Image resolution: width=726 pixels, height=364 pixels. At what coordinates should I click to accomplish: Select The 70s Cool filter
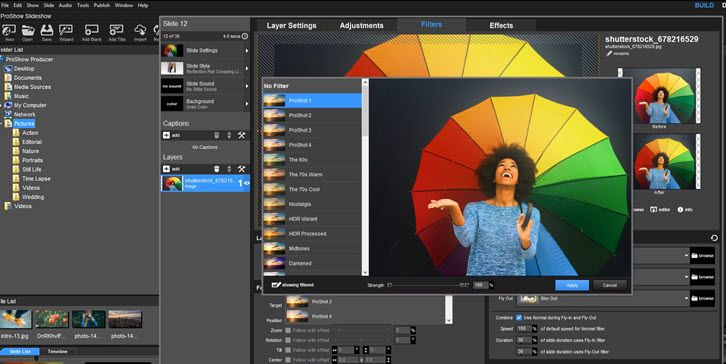[312, 189]
